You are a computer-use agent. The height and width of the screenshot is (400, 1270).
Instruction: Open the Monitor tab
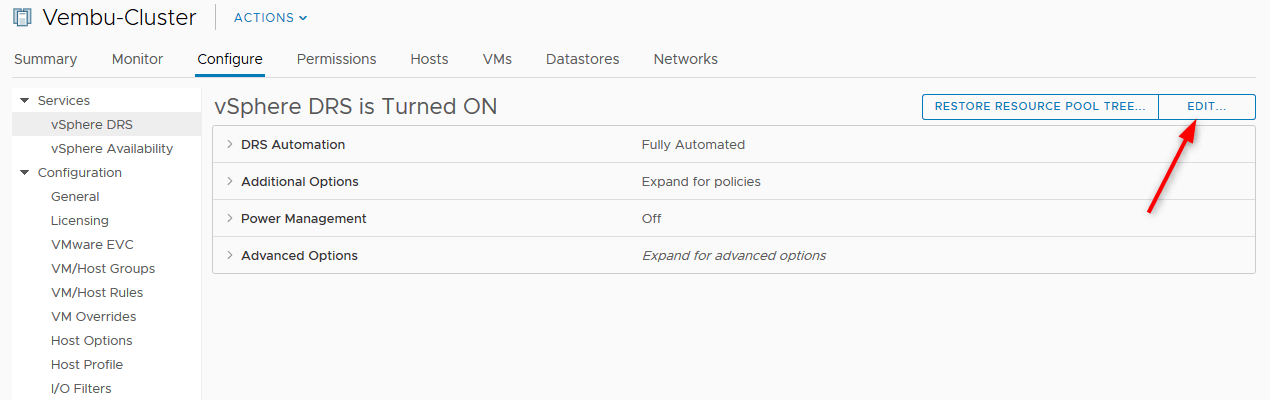pos(137,59)
